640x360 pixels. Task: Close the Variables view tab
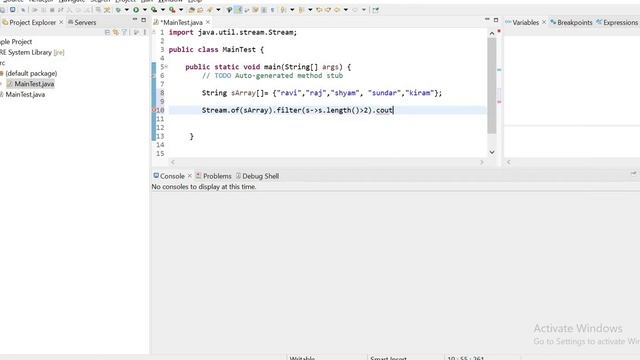544,22
